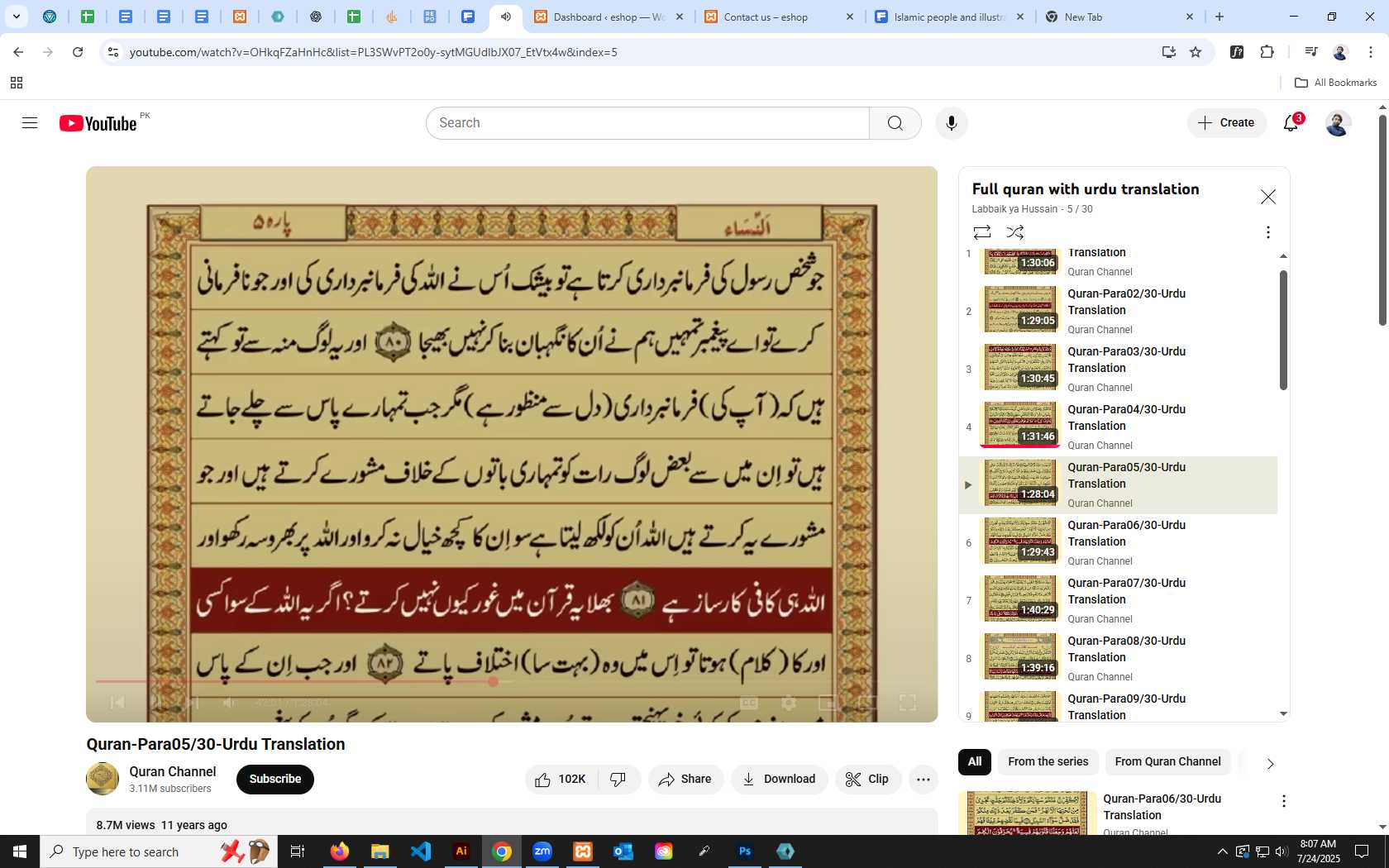The image size is (1389, 868).
Task: Go to YouTube home via logo
Action: tap(98, 123)
